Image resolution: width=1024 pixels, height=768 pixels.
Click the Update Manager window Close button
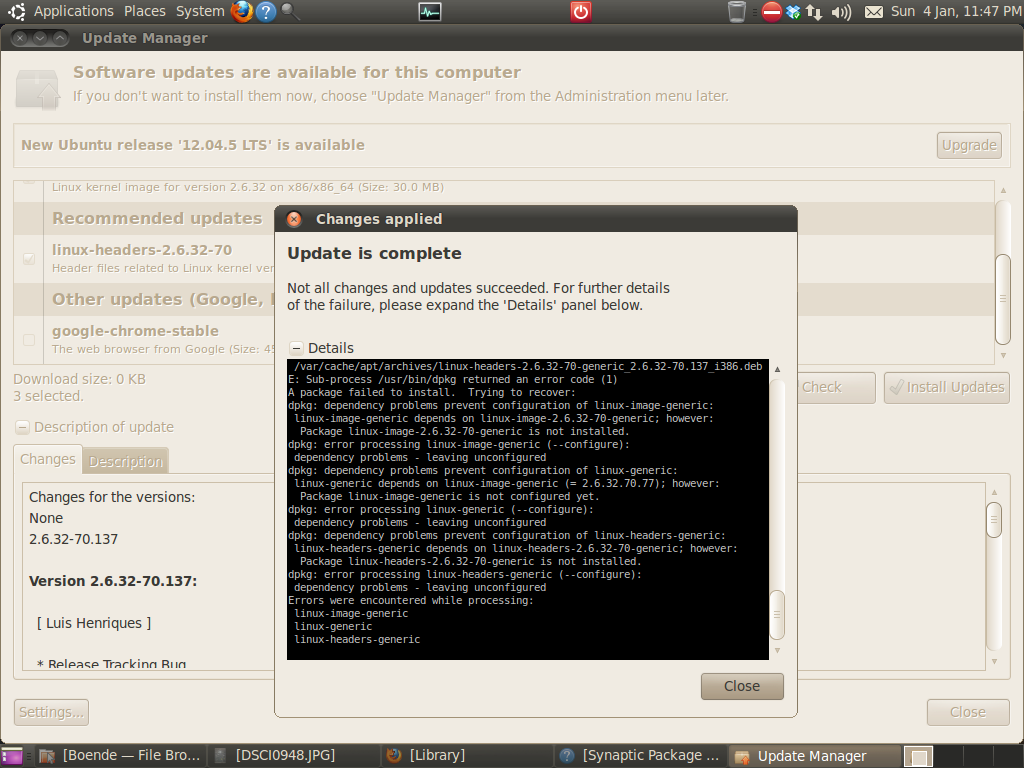pos(968,712)
